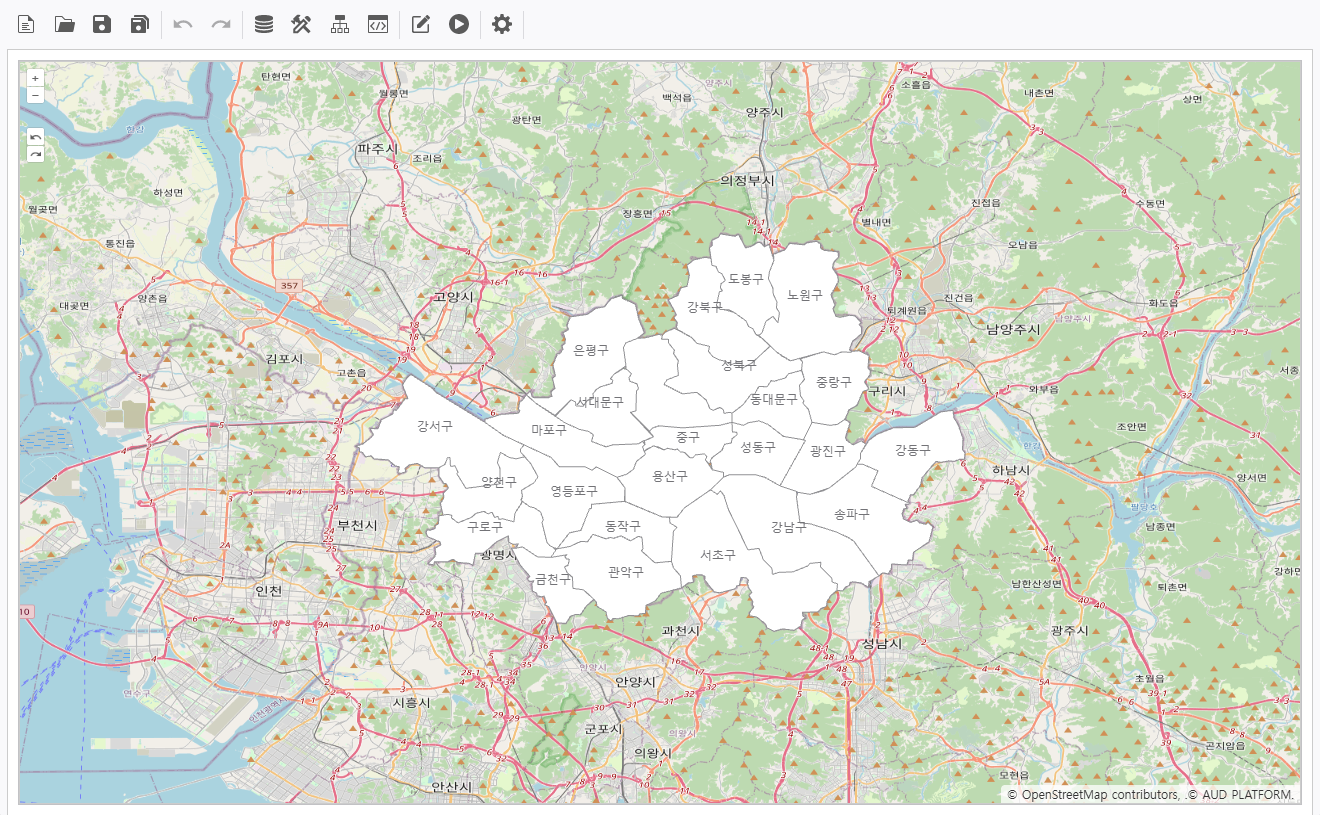
Task: Open the code script editor icon
Action: click(377, 24)
